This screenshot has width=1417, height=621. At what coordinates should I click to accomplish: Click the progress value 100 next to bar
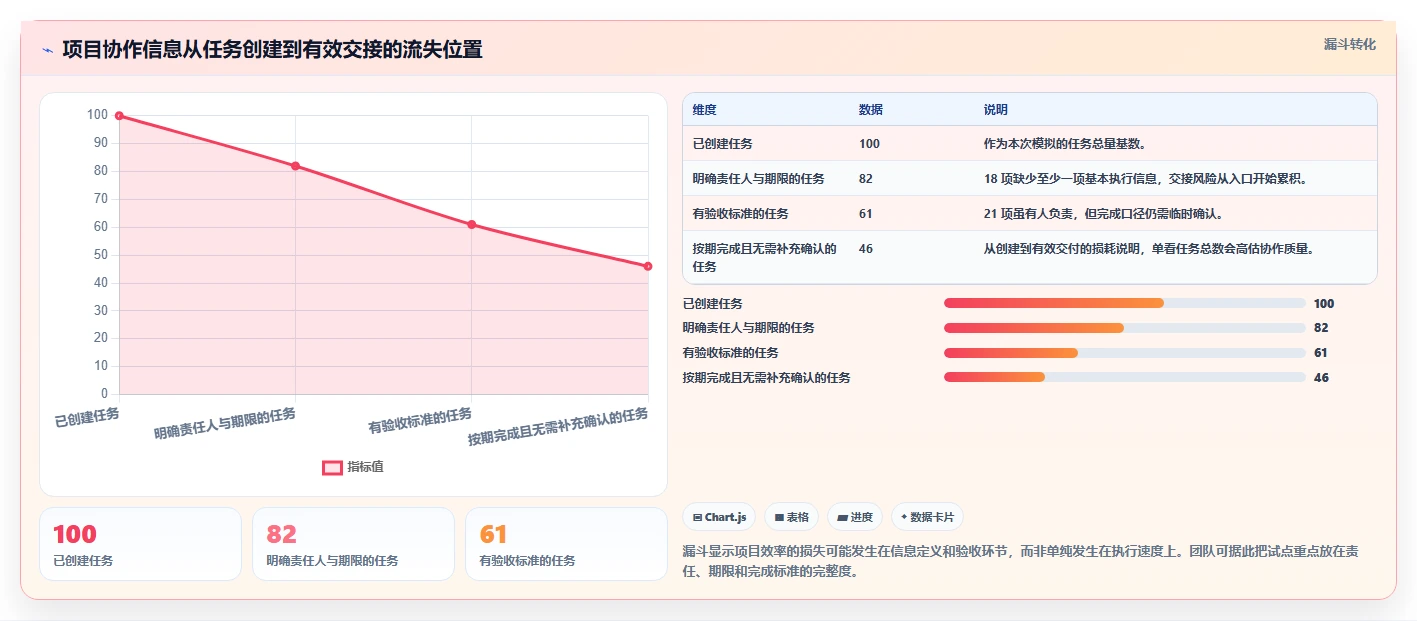pos(1323,304)
